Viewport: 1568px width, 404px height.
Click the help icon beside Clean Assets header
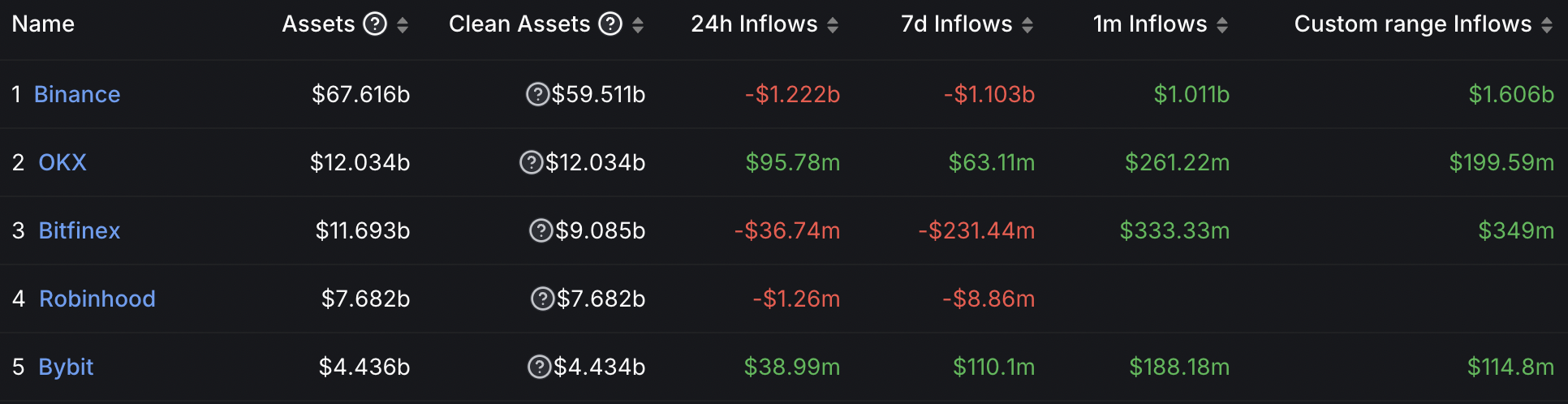(x=610, y=24)
